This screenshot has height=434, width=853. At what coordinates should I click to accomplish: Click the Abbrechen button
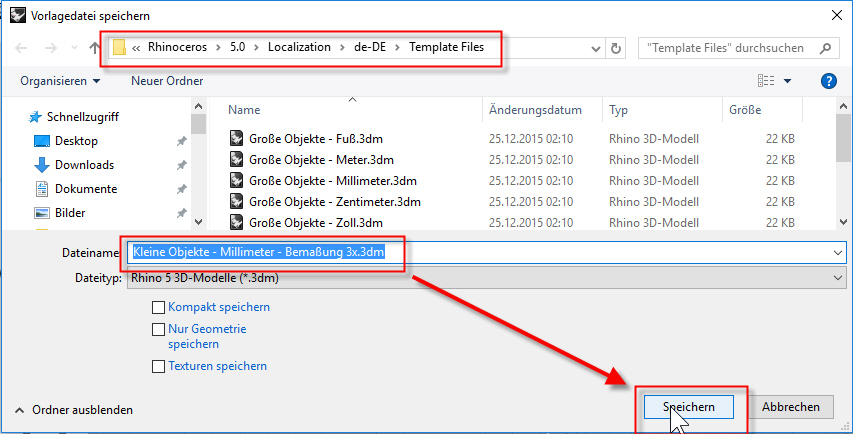click(x=791, y=407)
